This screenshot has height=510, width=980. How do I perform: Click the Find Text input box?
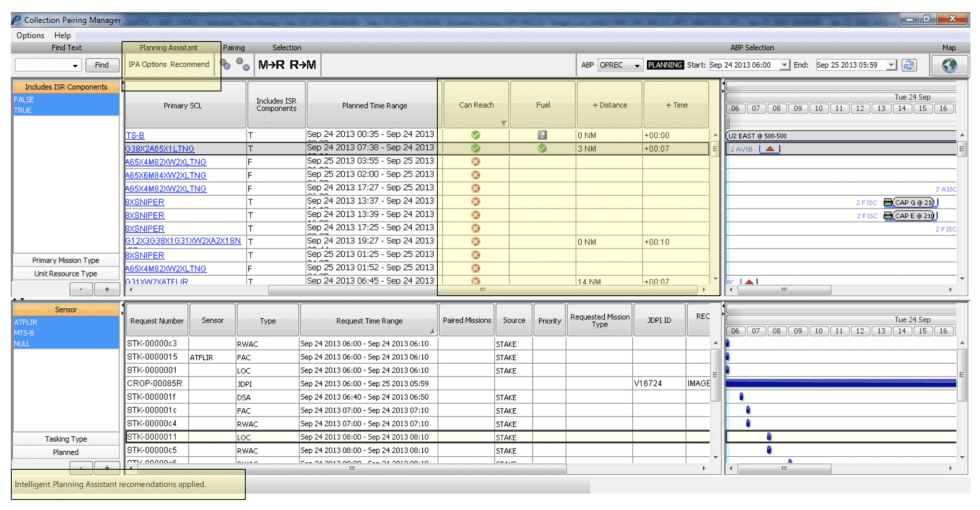click(42, 65)
